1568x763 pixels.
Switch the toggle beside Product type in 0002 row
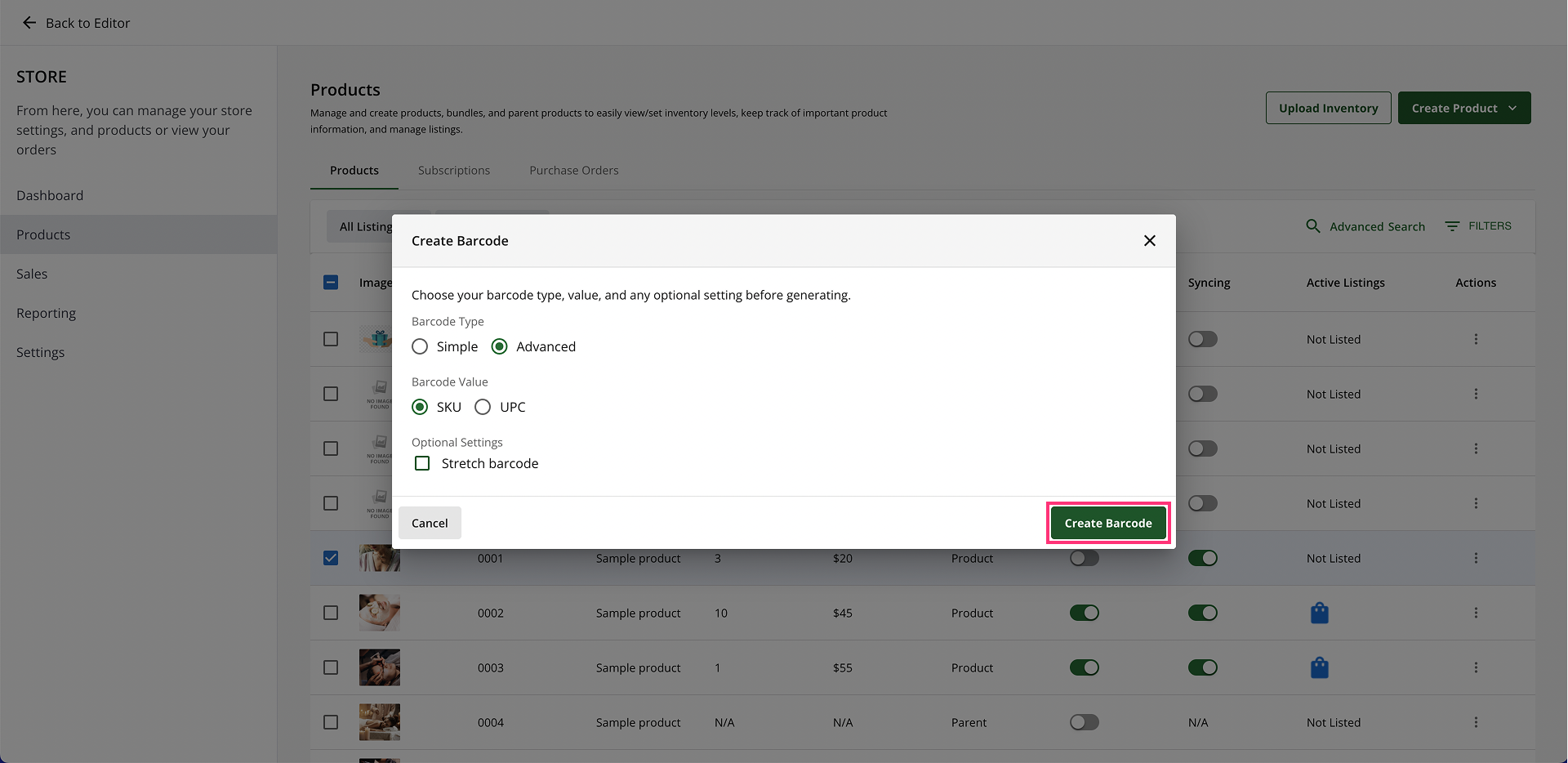click(x=1085, y=613)
